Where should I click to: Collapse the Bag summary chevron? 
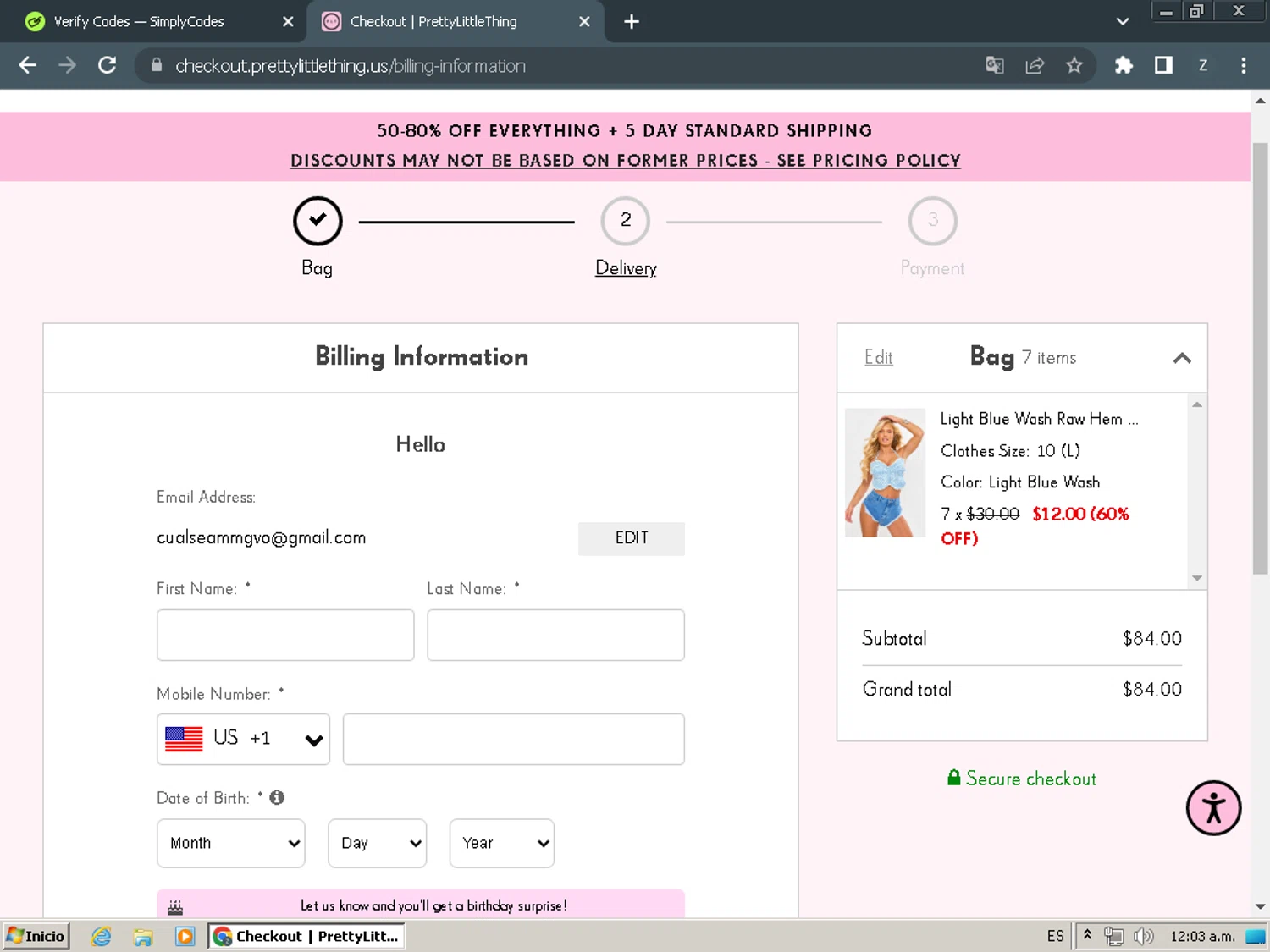click(x=1182, y=358)
